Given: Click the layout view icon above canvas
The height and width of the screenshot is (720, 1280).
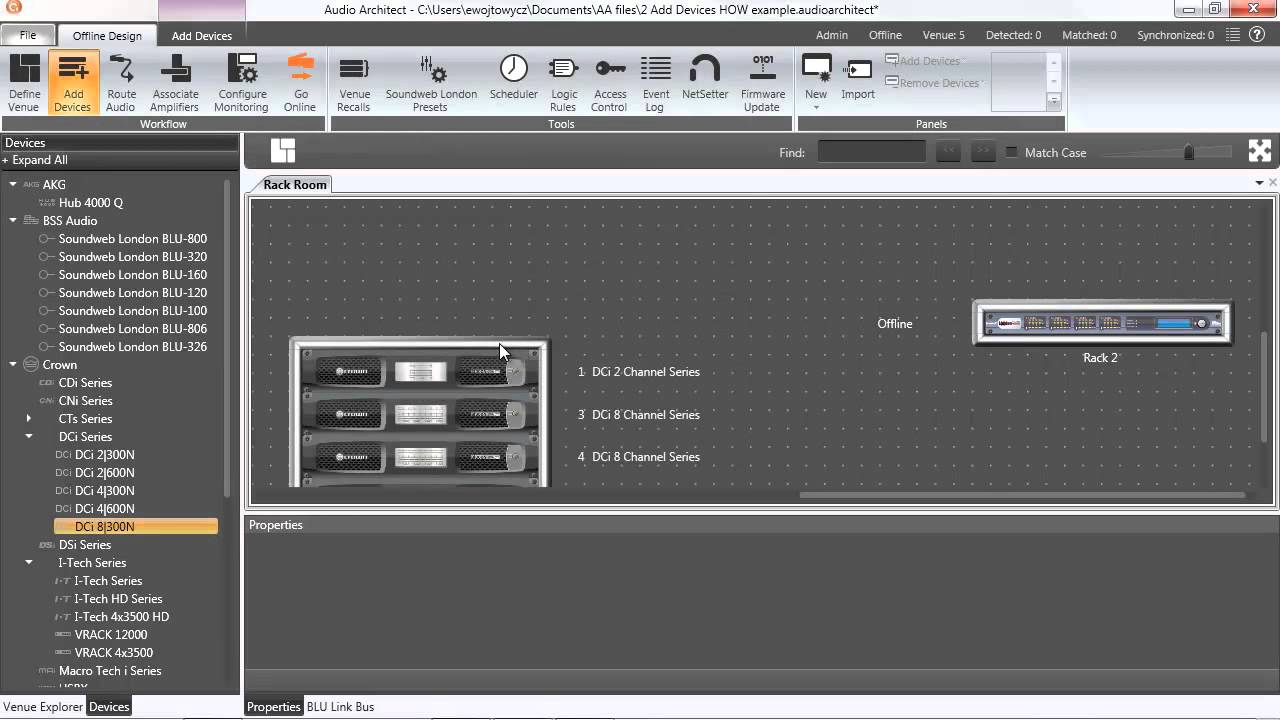Looking at the screenshot, I should [283, 151].
